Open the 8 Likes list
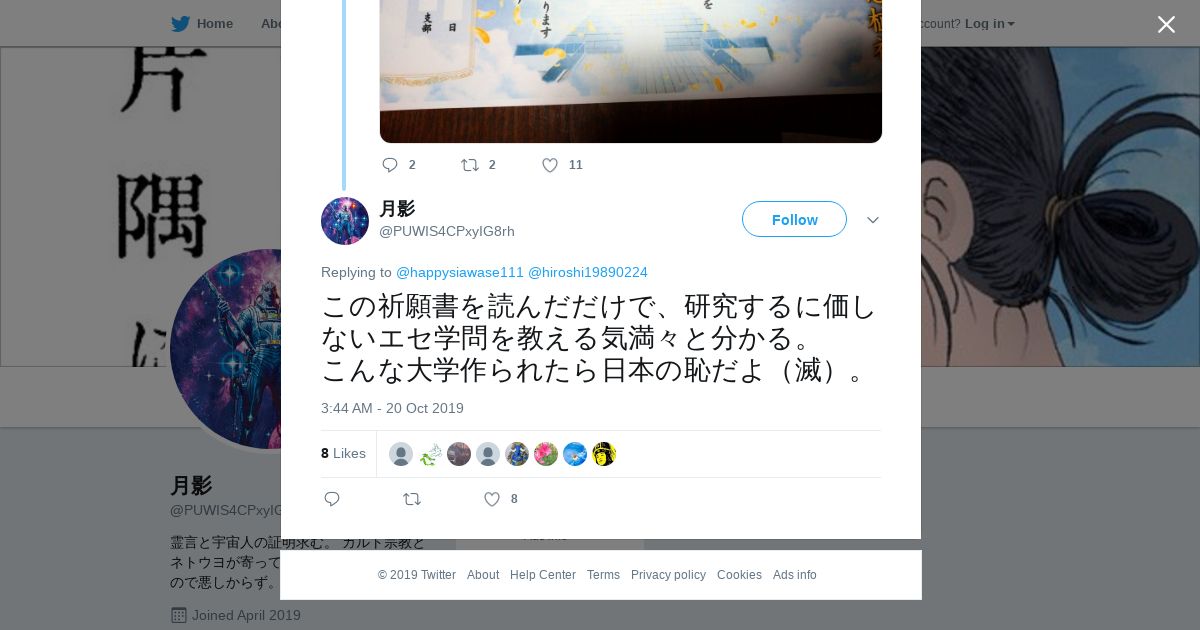The image size is (1200, 630). click(343, 453)
